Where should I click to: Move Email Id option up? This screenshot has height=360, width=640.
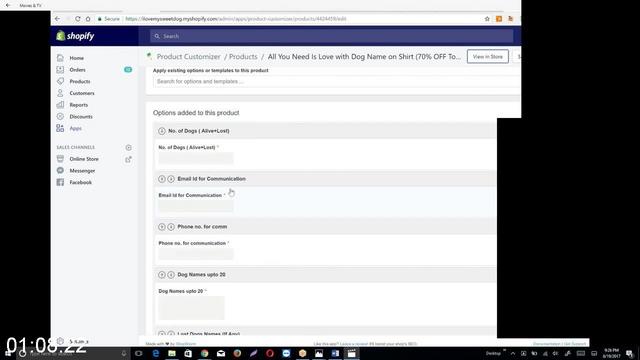pos(162,179)
